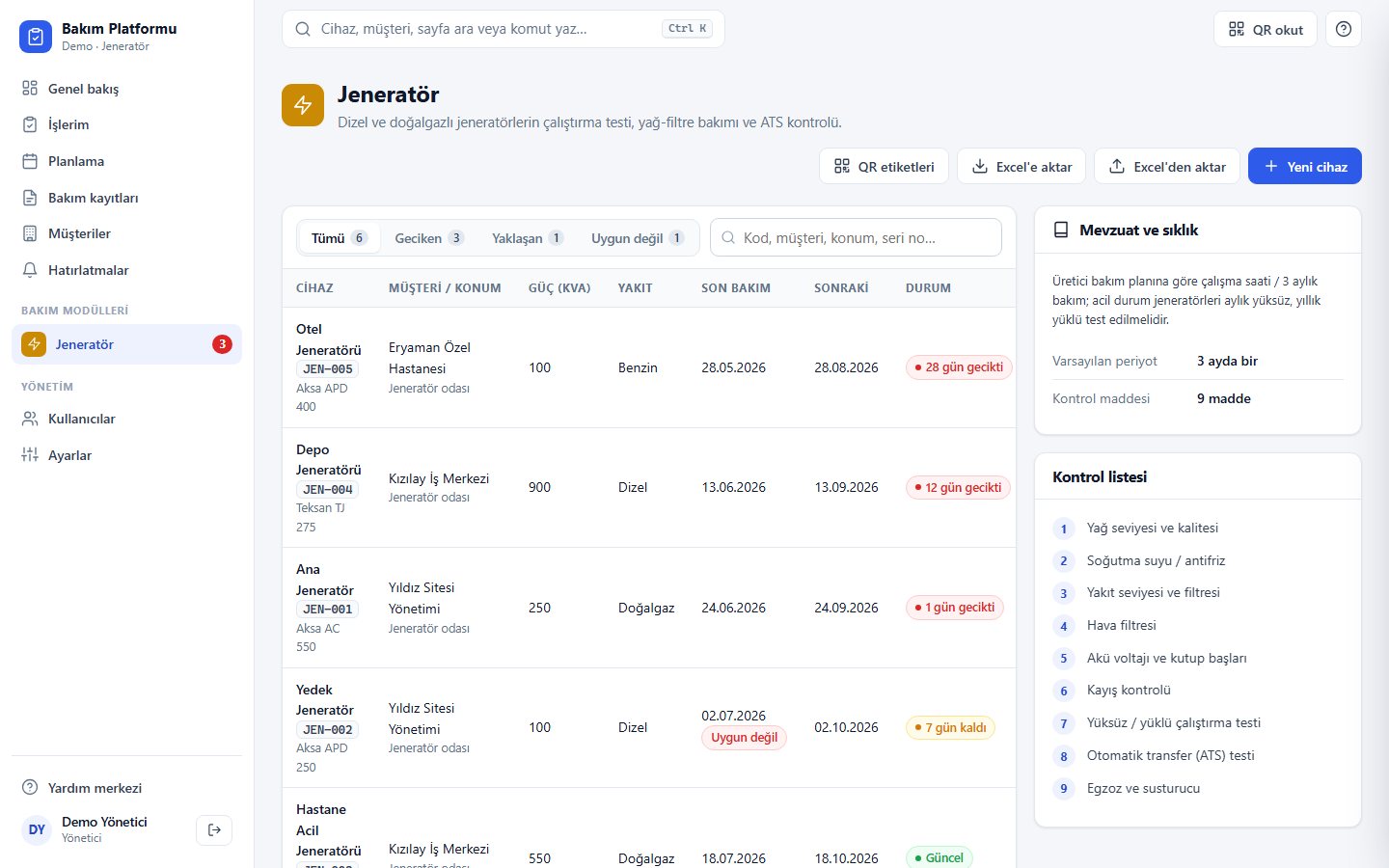The image size is (1389, 868).
Task: Open Genel bakış dashboard
Action: point(126,89)
